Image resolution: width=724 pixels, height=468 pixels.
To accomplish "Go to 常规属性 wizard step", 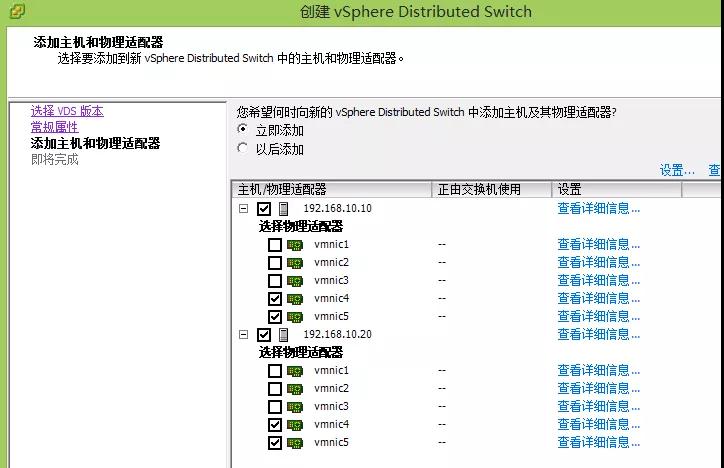I will tap(54, 127).
